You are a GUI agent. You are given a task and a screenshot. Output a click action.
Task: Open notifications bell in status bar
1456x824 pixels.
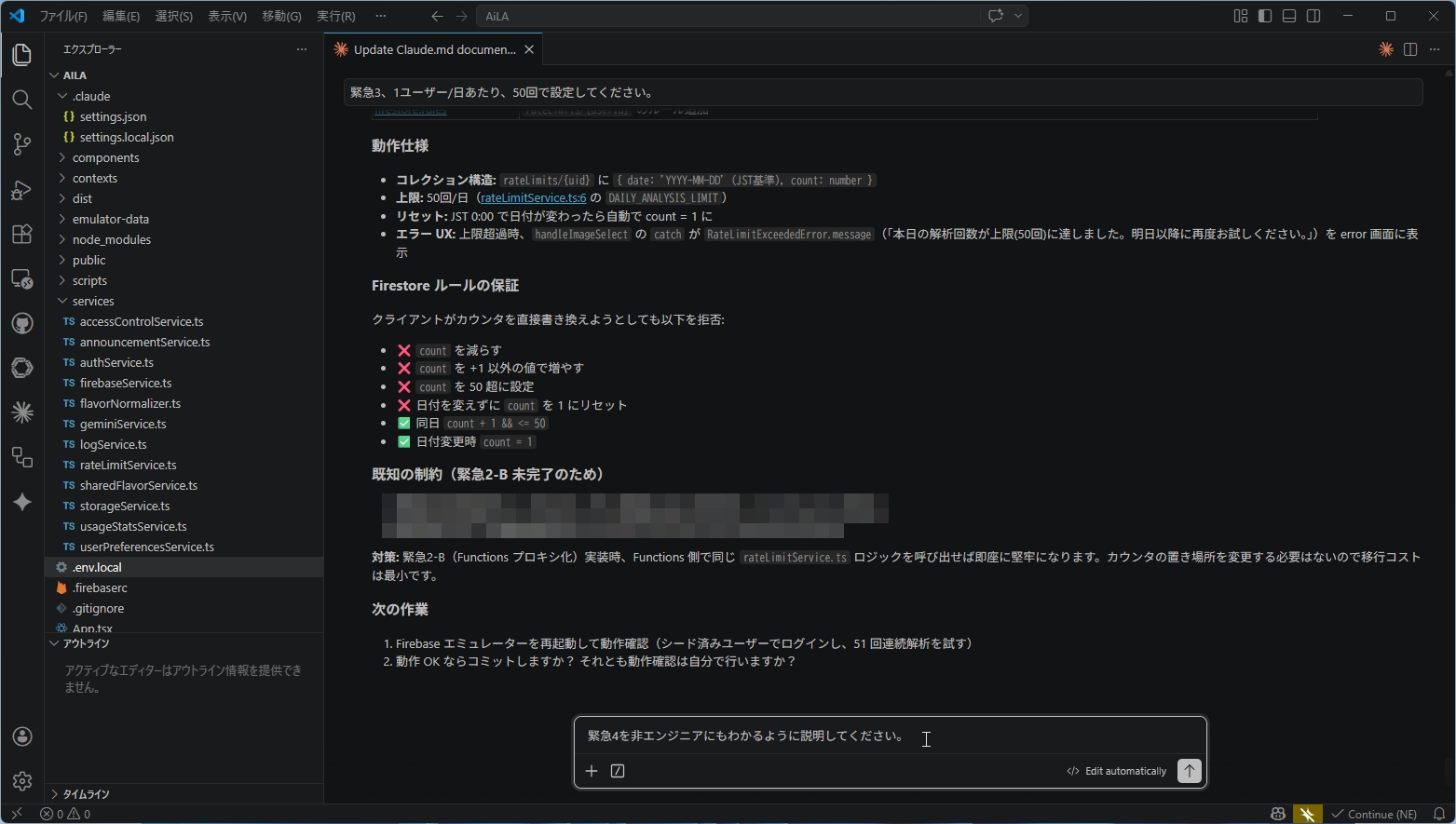click(x=1439, y=814)
